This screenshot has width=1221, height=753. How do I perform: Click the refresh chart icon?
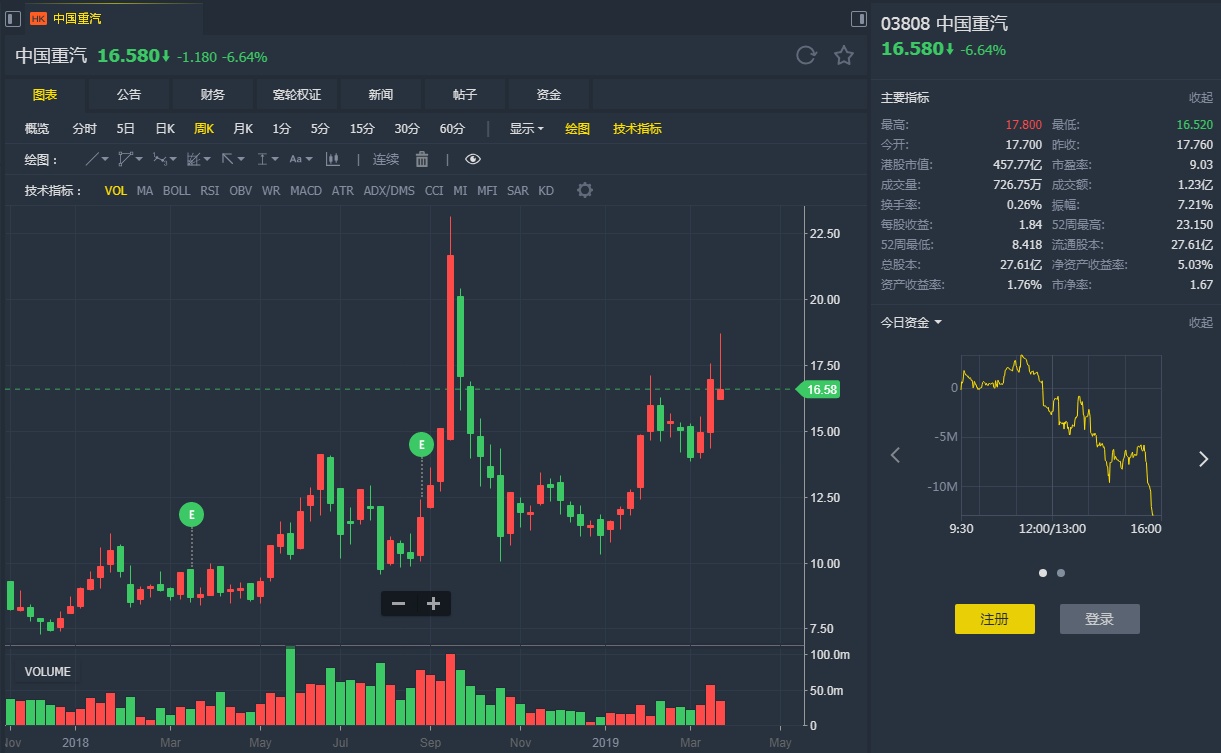coord(806,56)
